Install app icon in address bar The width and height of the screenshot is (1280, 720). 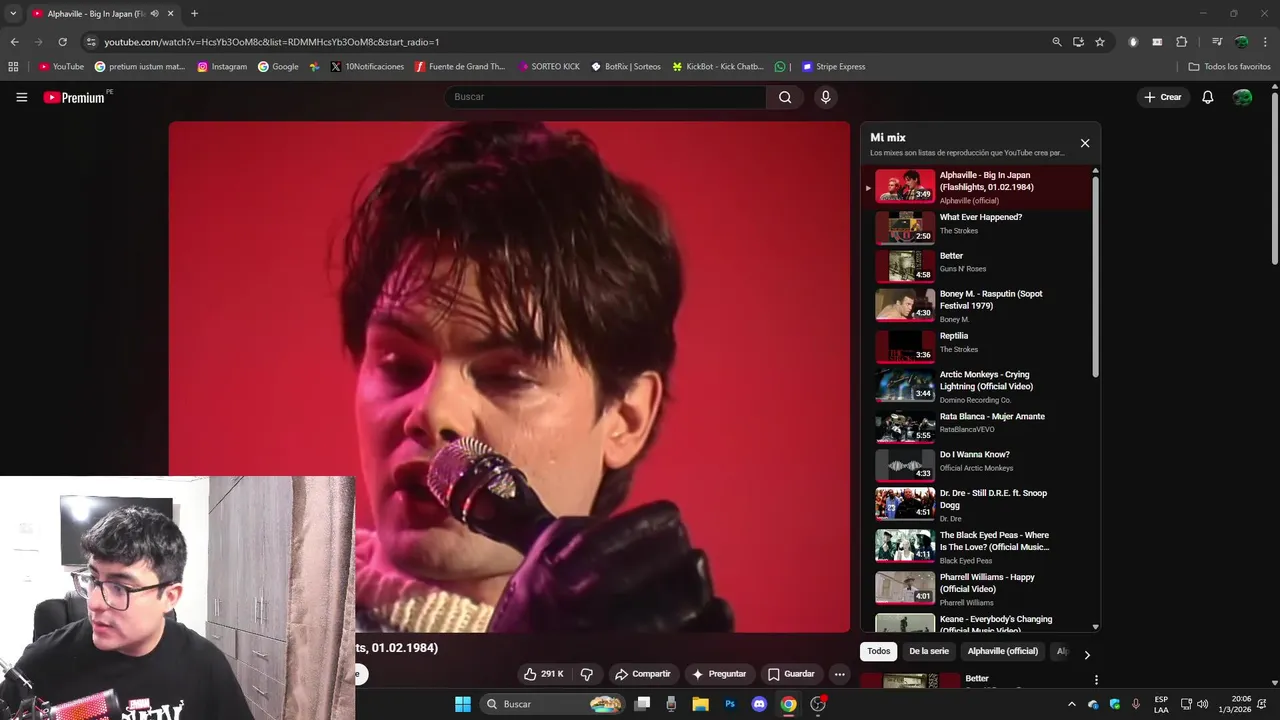[1078, 42]
